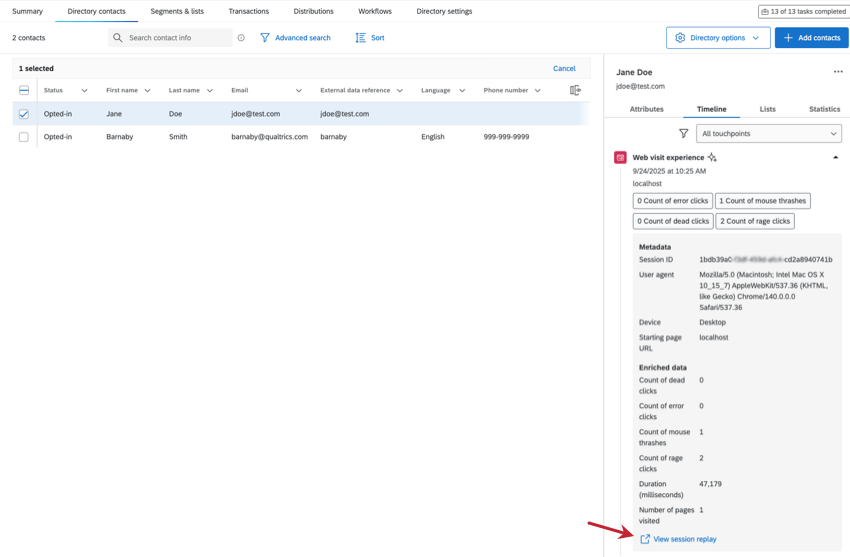
Task: Open the Status column dropdown arrow
Action: pos(84,90)
